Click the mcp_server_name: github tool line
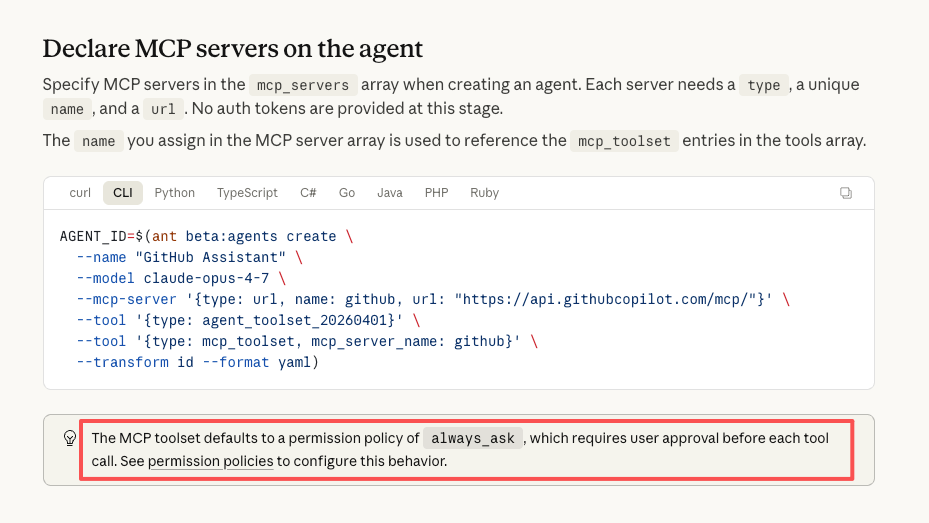The width and height of the screenshot is (929, 523). pos(307,341)
